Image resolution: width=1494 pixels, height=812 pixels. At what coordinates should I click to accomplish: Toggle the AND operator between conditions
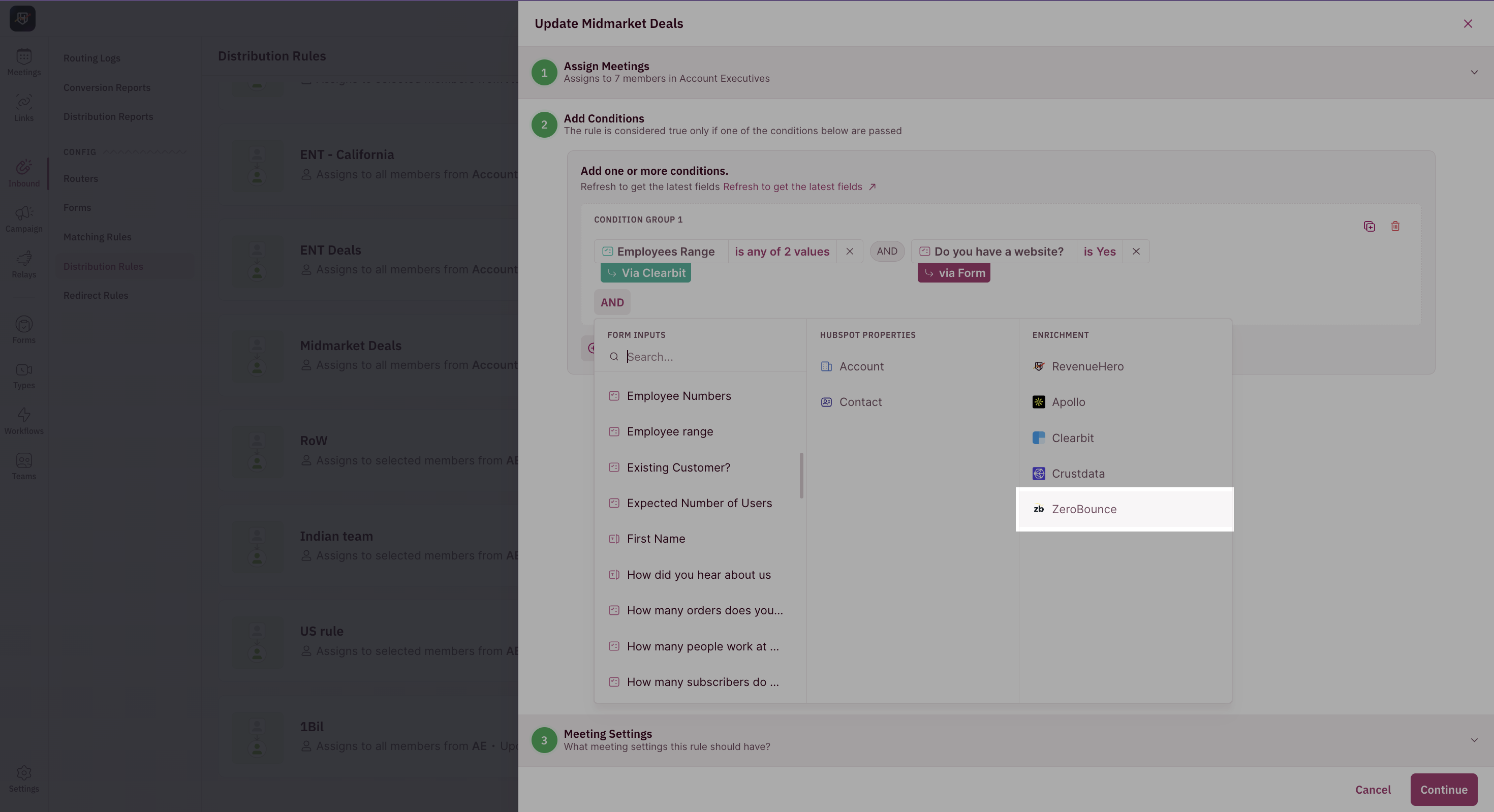point(887,251)
